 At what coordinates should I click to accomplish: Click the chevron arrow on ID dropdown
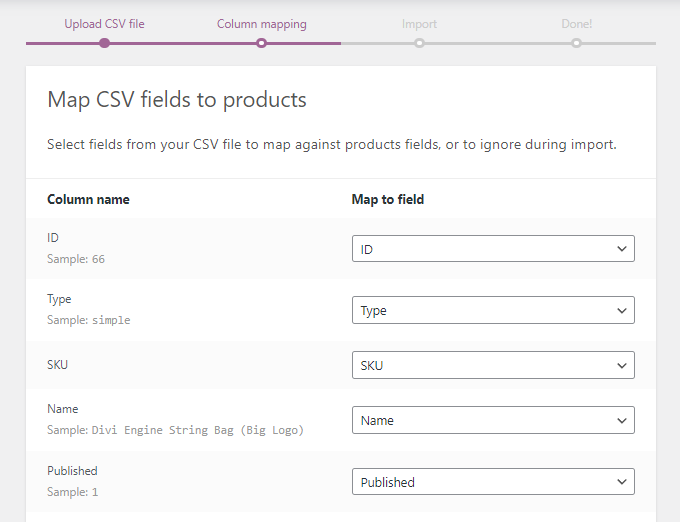point(622,249)
